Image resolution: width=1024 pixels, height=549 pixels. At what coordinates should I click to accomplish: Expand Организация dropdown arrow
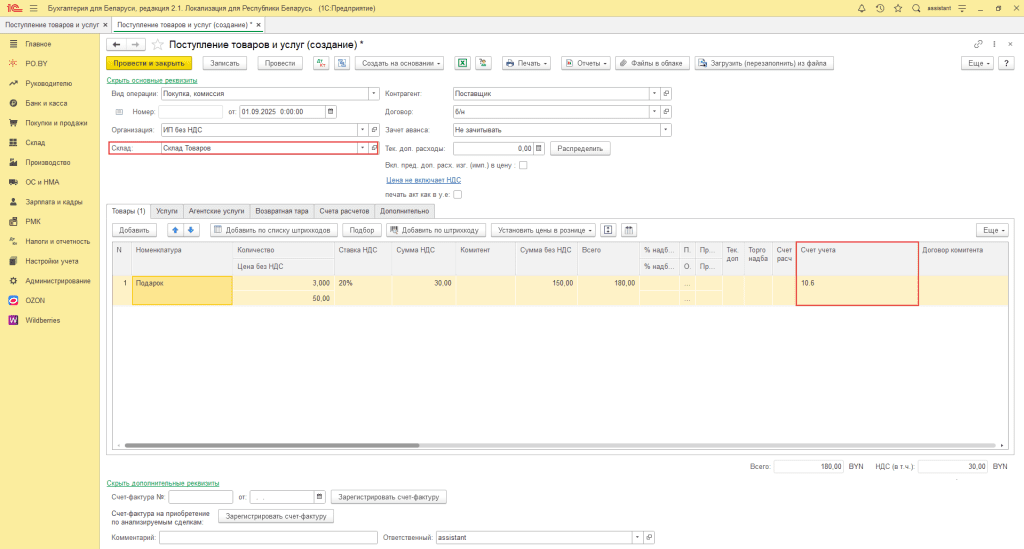point(362,130)
